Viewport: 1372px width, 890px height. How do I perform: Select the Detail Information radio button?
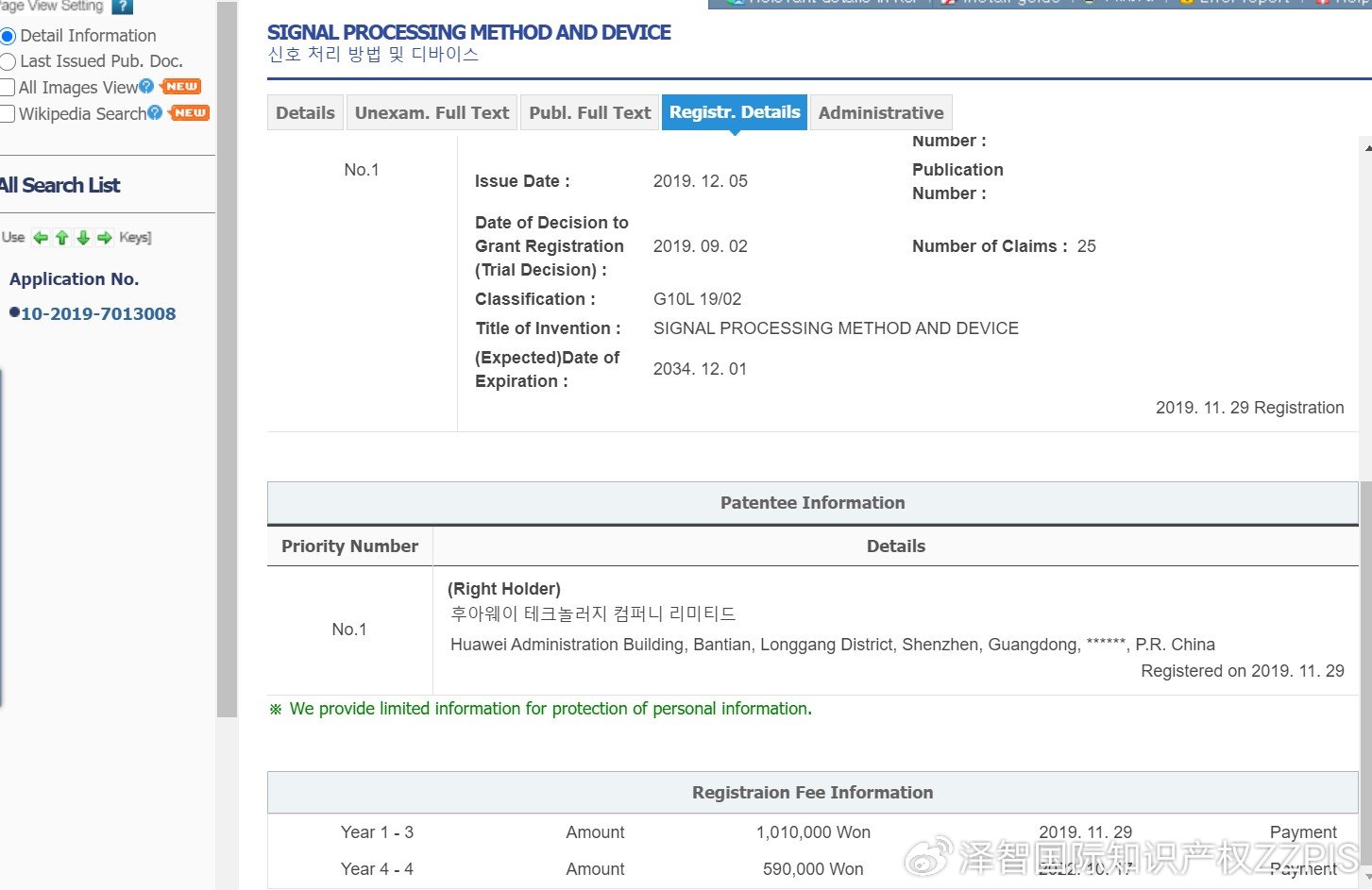[x=8, y=36]
